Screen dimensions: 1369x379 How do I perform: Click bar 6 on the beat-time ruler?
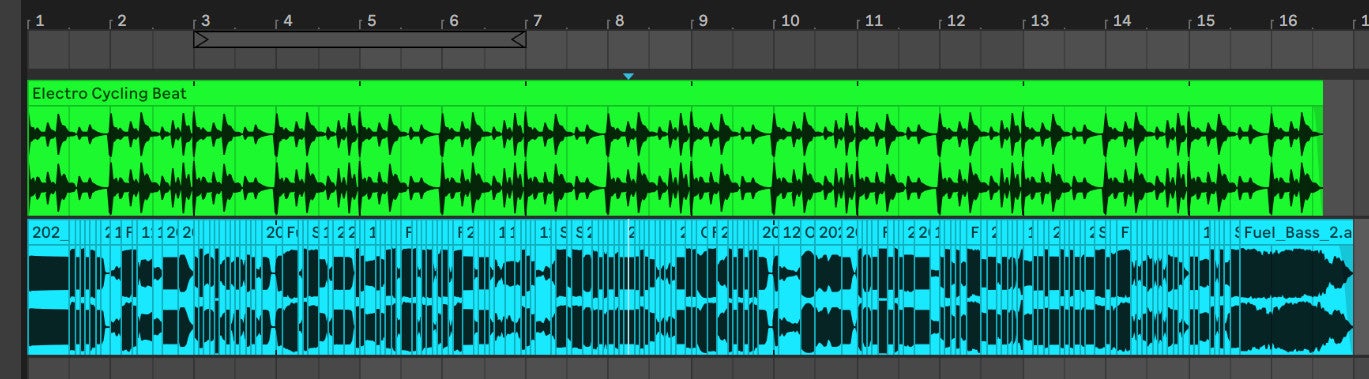[453, 20]
